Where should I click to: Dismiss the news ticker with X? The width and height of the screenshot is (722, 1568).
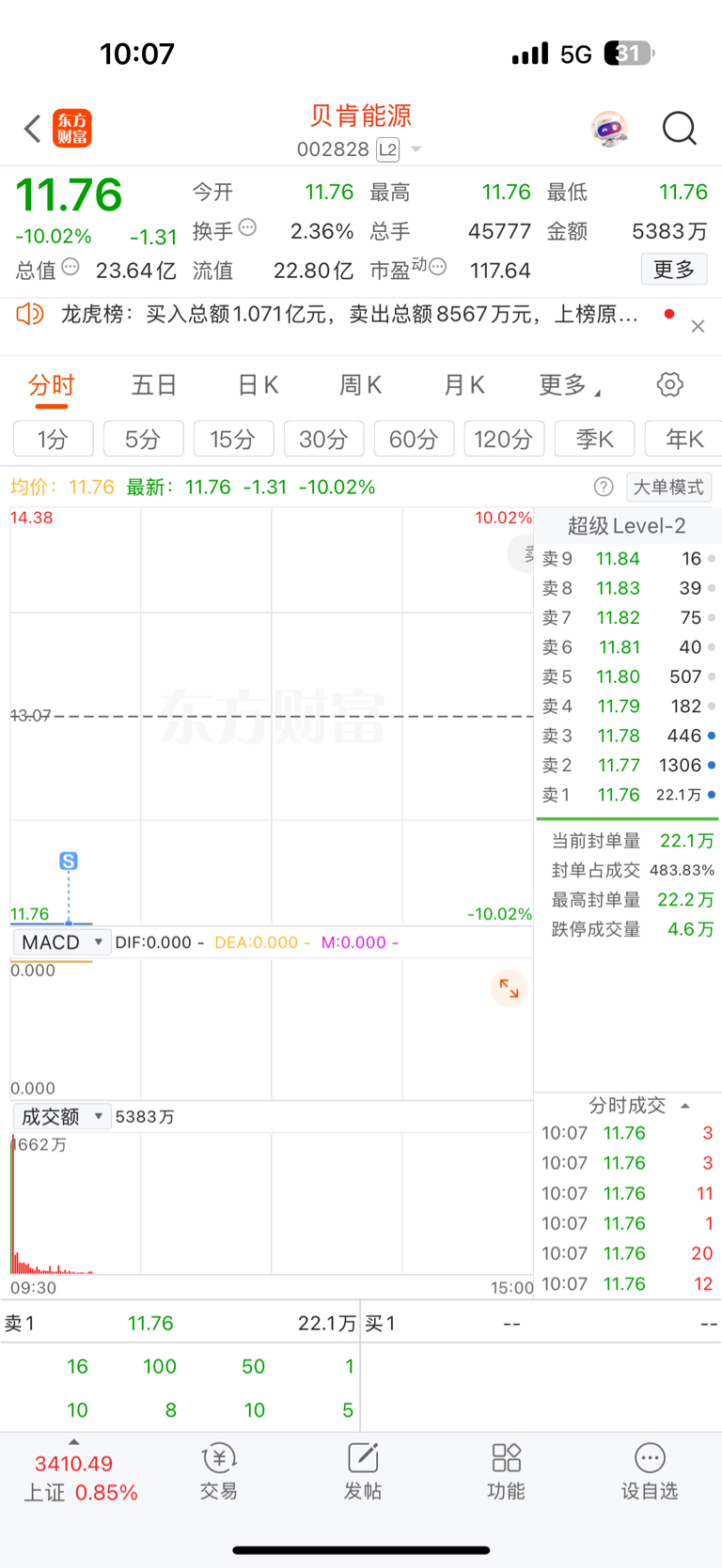[698, 326]
